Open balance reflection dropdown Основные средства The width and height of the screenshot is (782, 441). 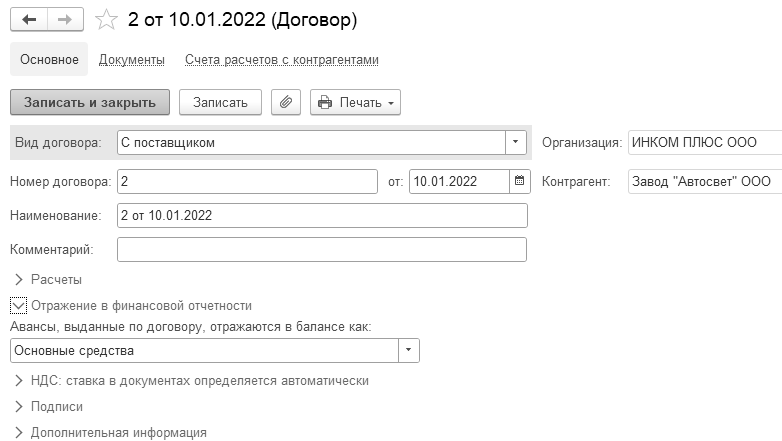[409, 350]
